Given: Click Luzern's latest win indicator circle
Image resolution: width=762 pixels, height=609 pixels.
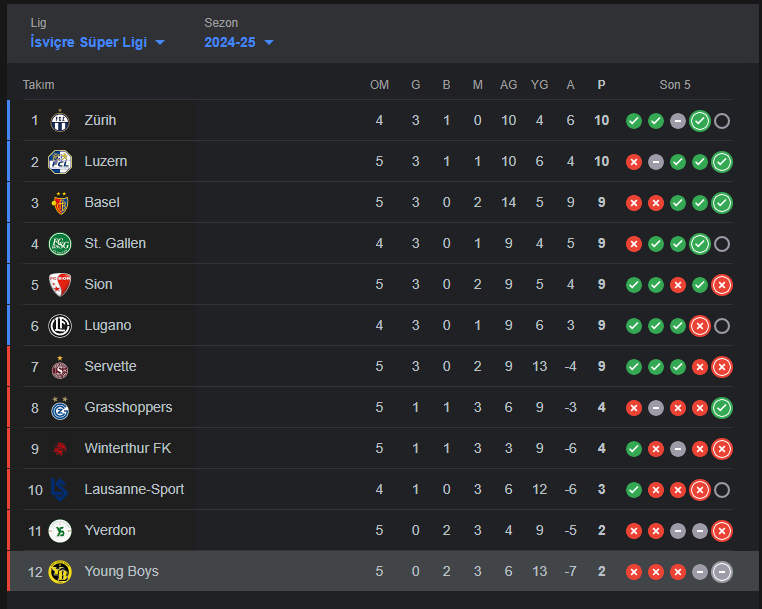Looking at the screenshot, I should [722, 161].
